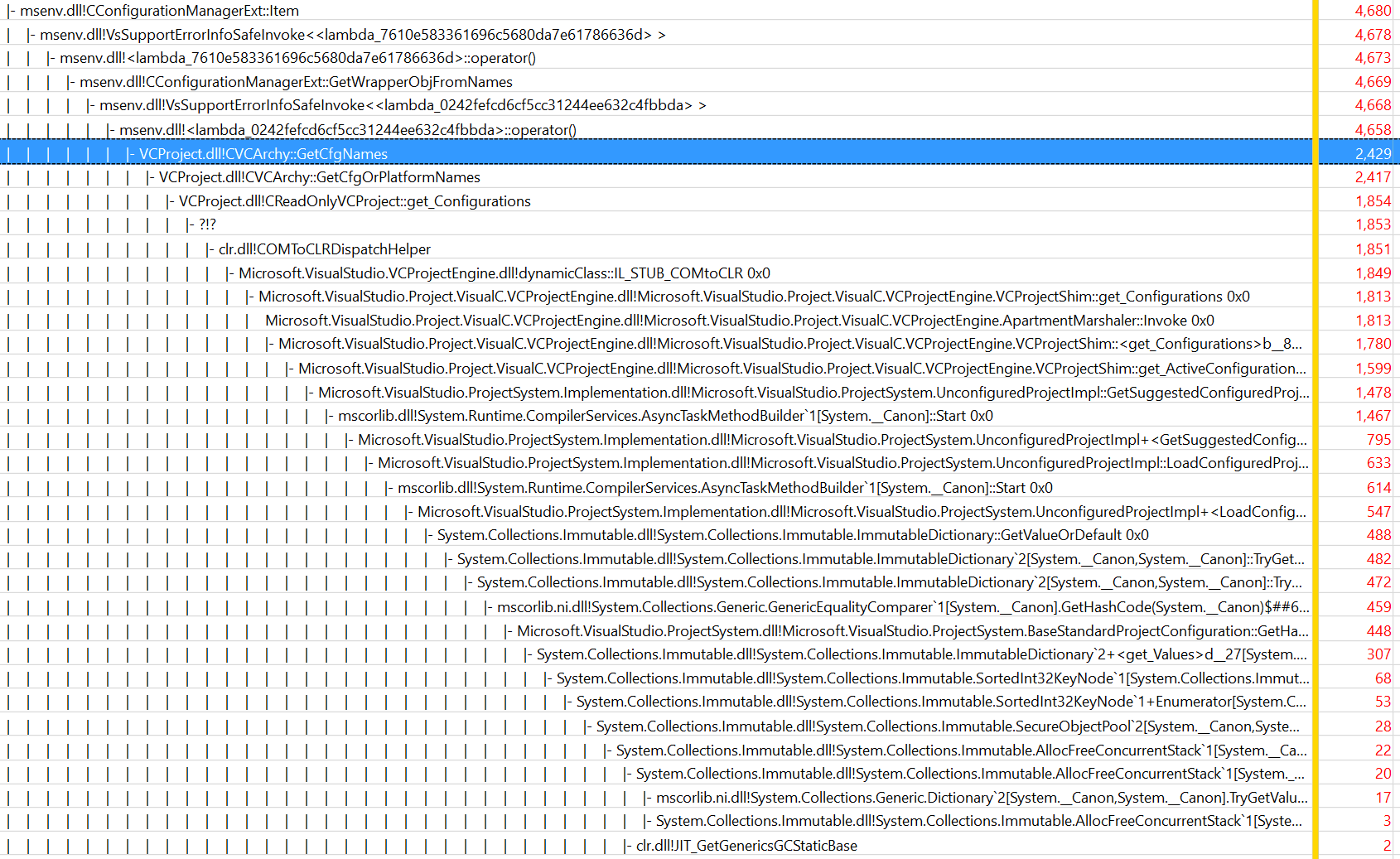Click the sample count 53
1400x859 pixels.
(x=1383, y=702)
